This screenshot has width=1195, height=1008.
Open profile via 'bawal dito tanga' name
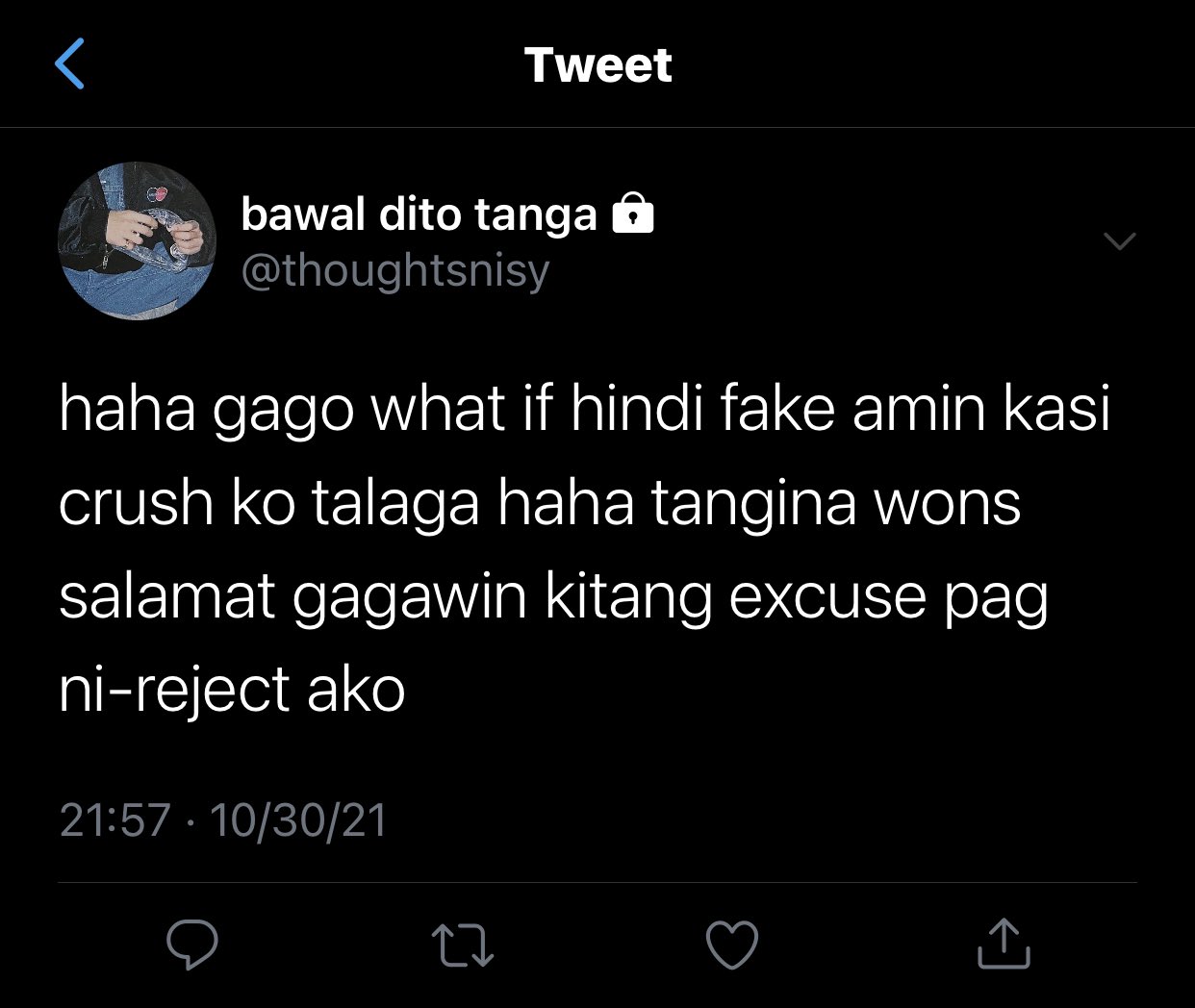coord(419,214)
